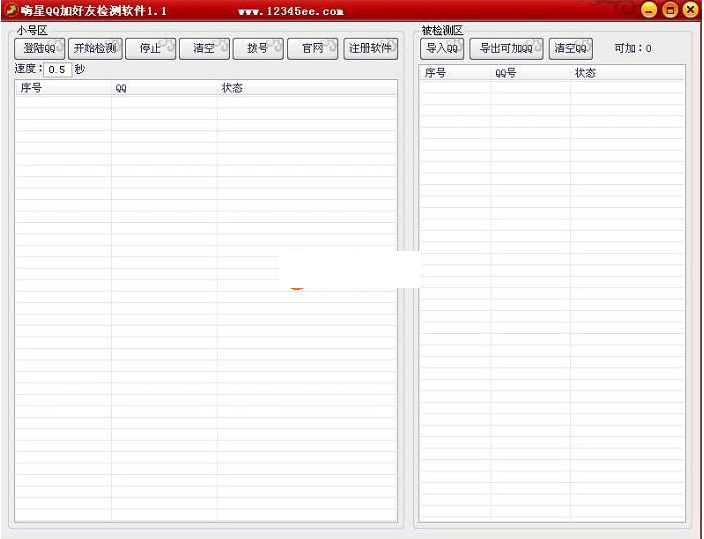704x539 pixels.
Task: Import QQ numbers with 导入QQ
Action: (x=442, y=49)
